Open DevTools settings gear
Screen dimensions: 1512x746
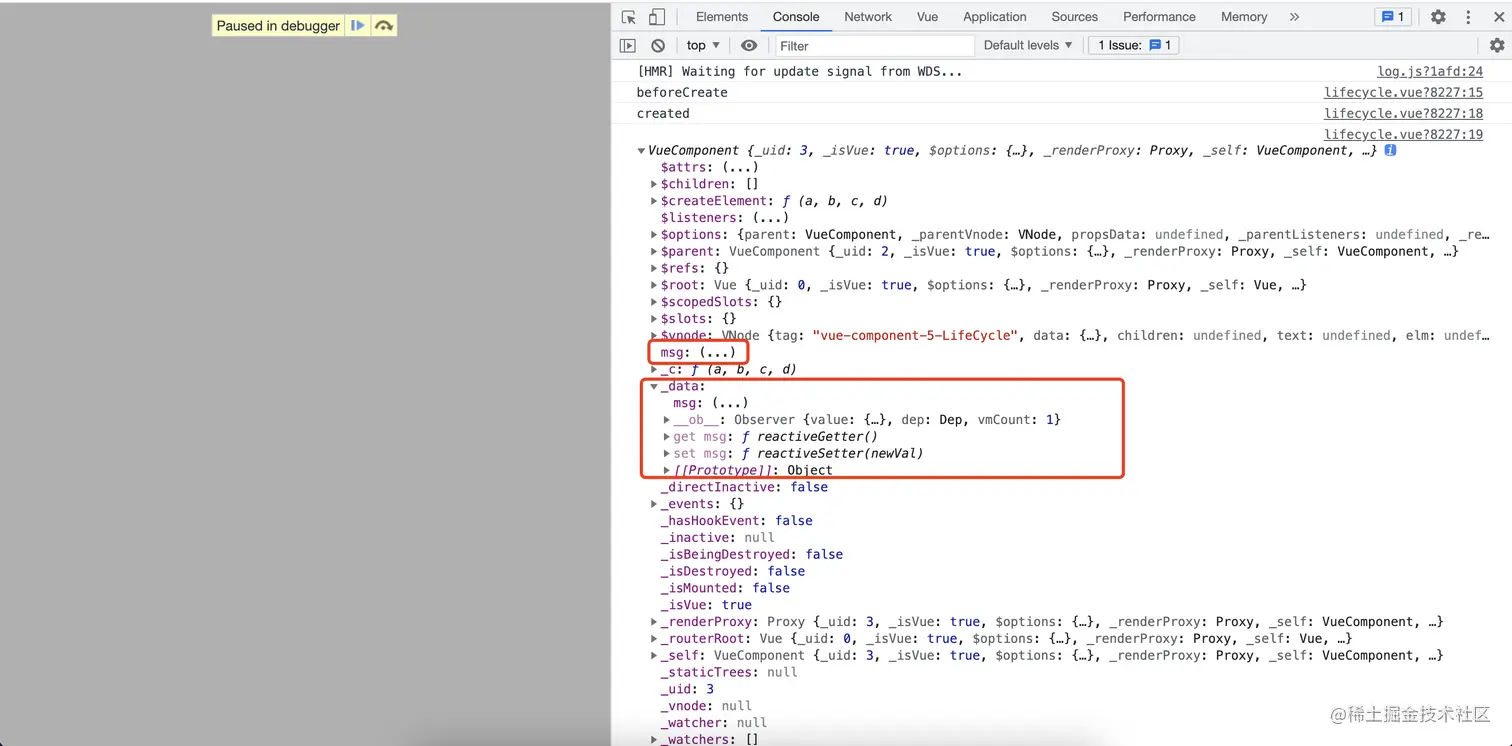coord(1438,17)
